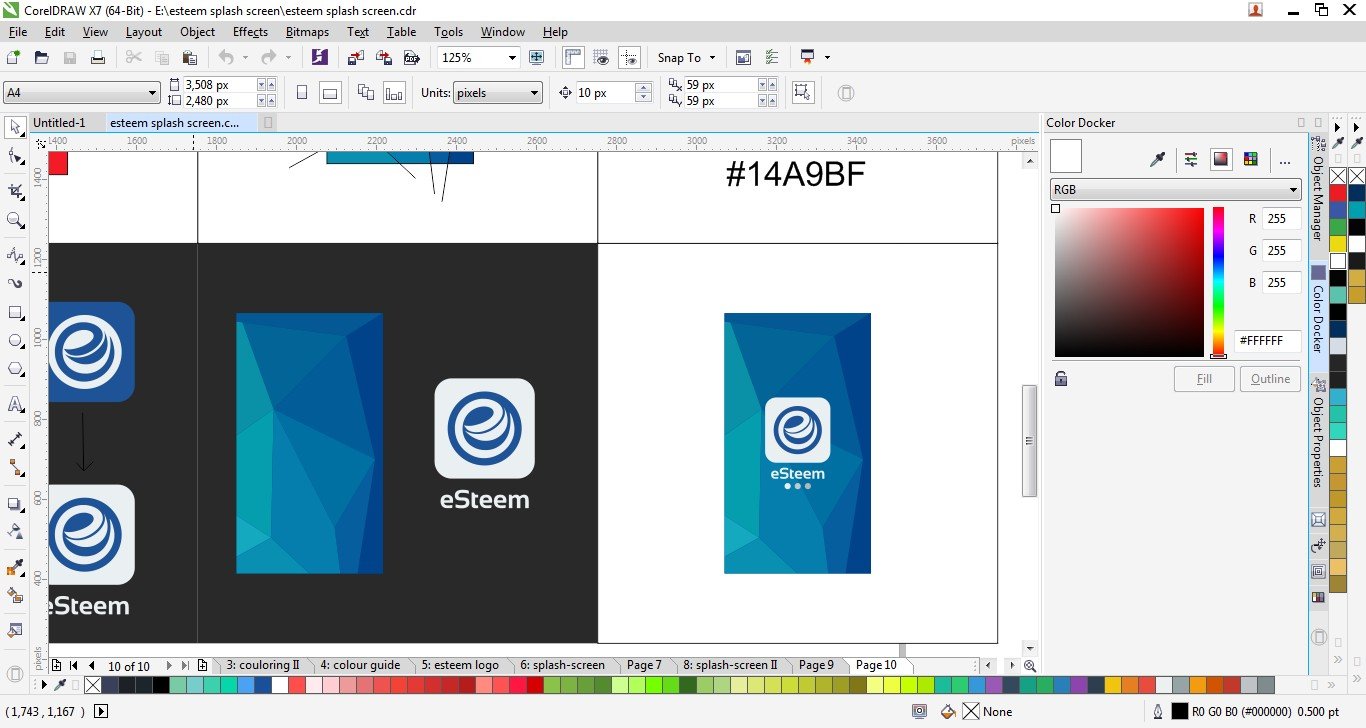Open Color Docker more options ellipsis
The image size is (1366, 728).
point(1285,159)
